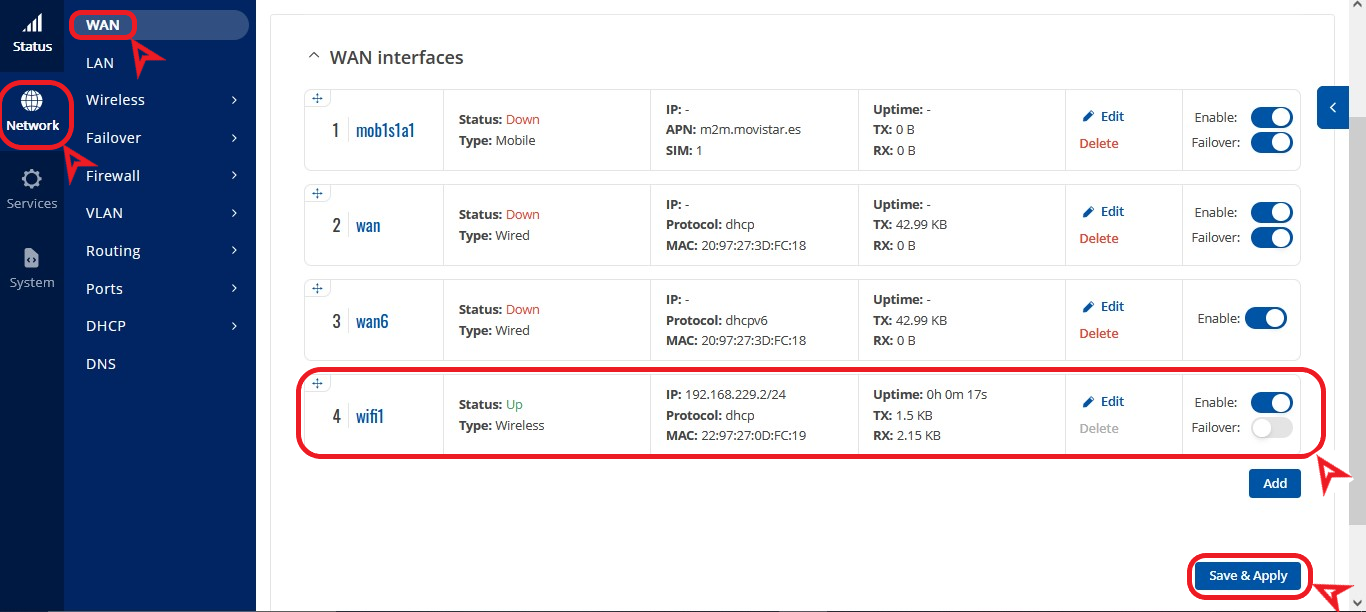Expand the Wireless submenu

click(x=234, y=100)
